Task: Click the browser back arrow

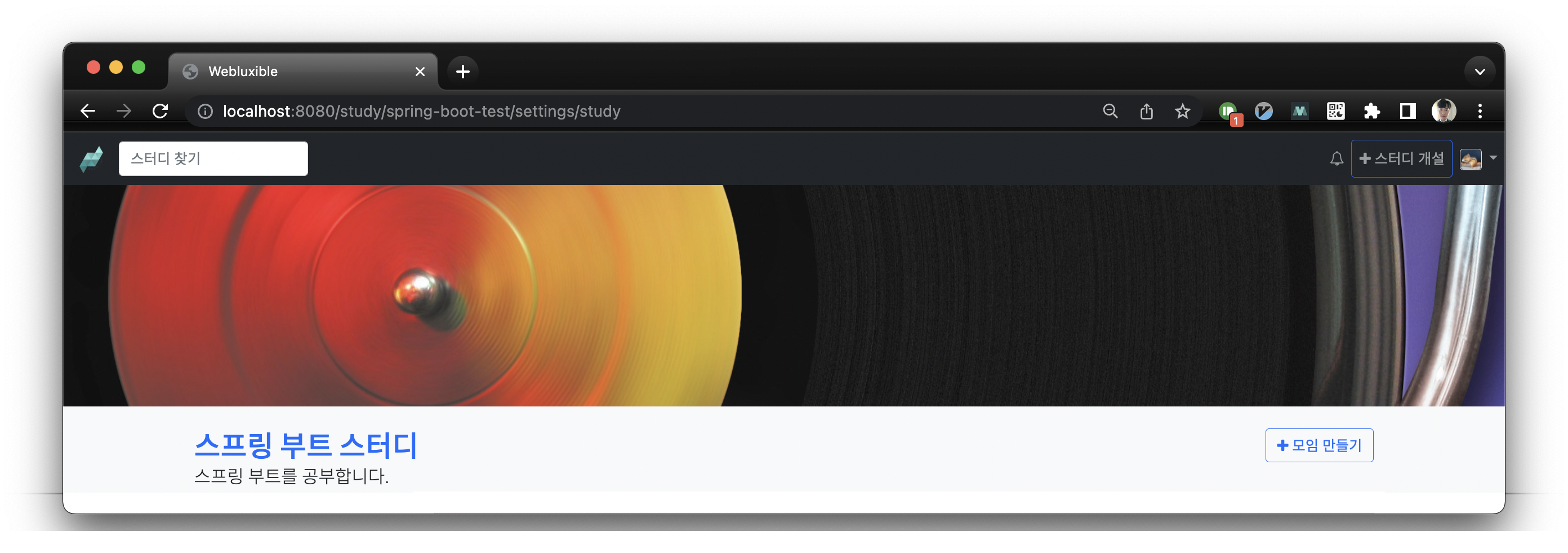Action: [88, 111]
